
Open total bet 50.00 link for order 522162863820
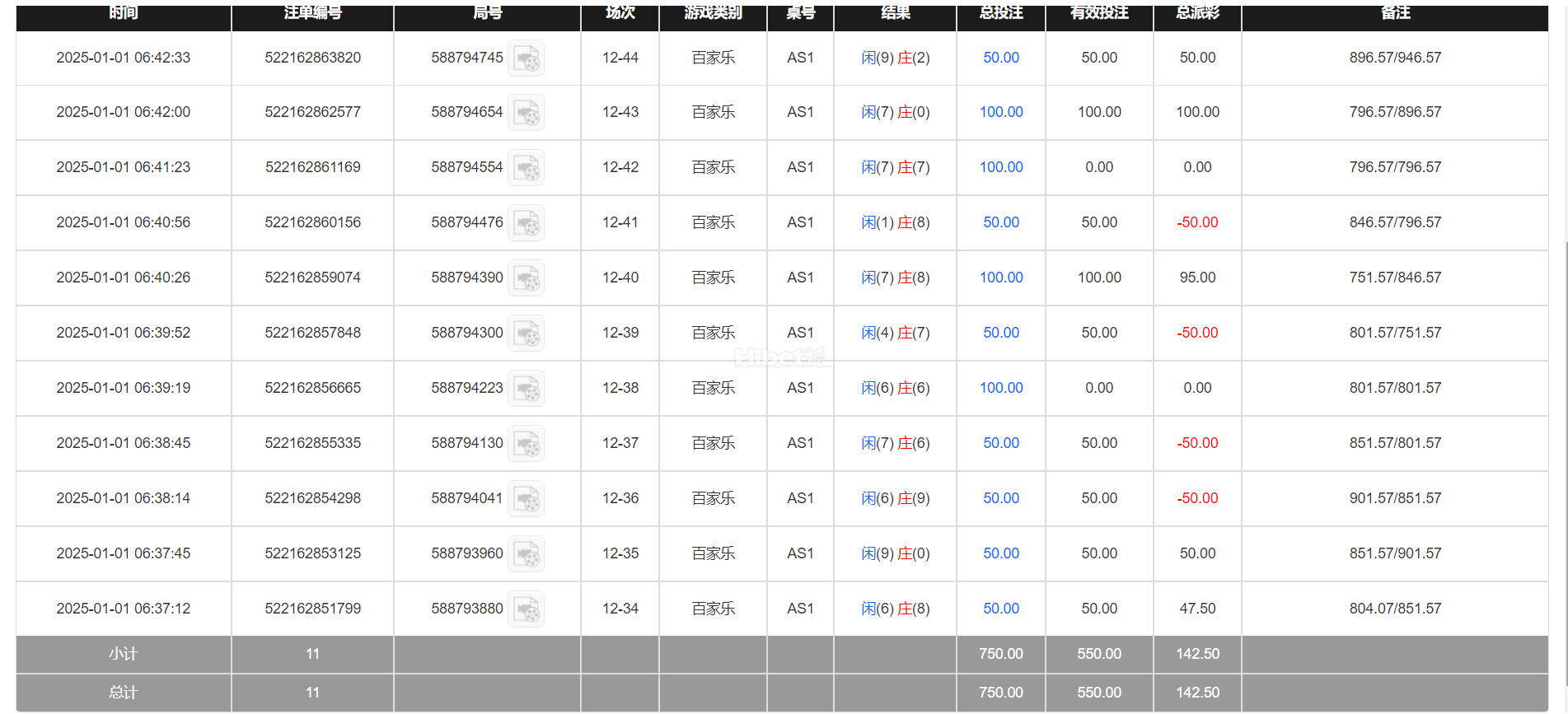click(1001, 58)
